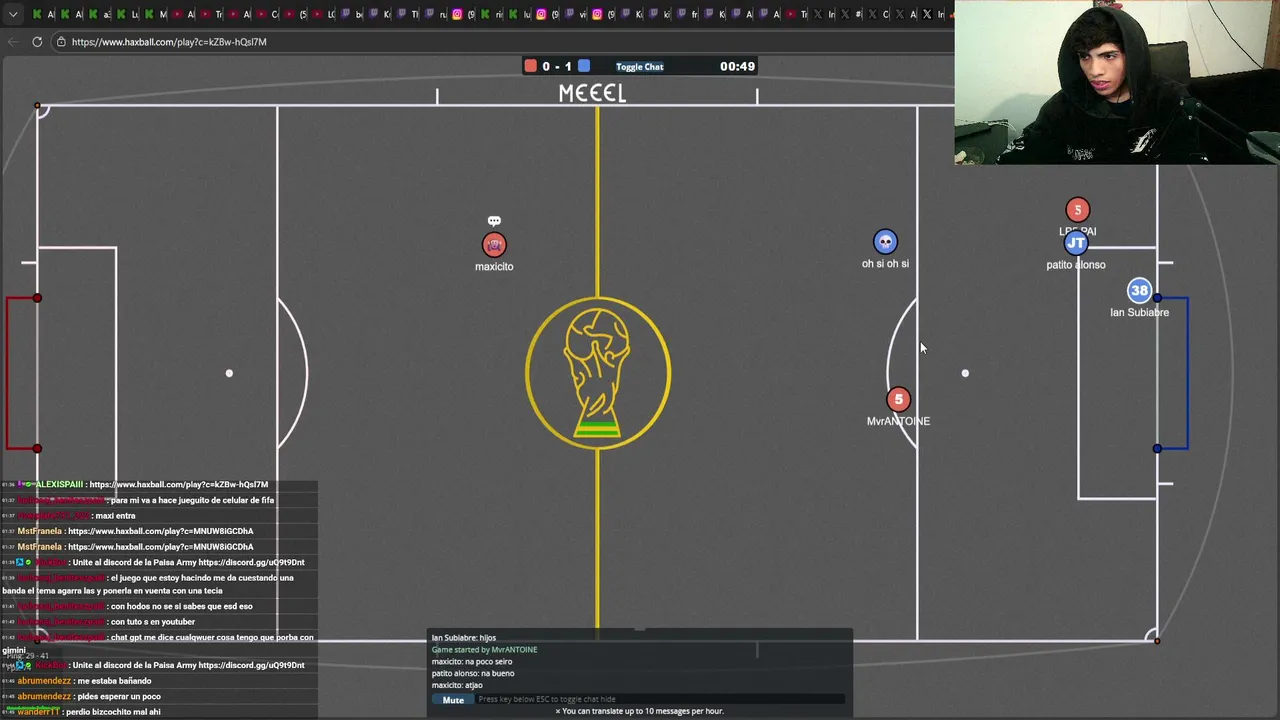Viewport: 1280px width, 720px height.
Task: Click the 'maxi entra' stream chat message
Action: tap(115, 516)
